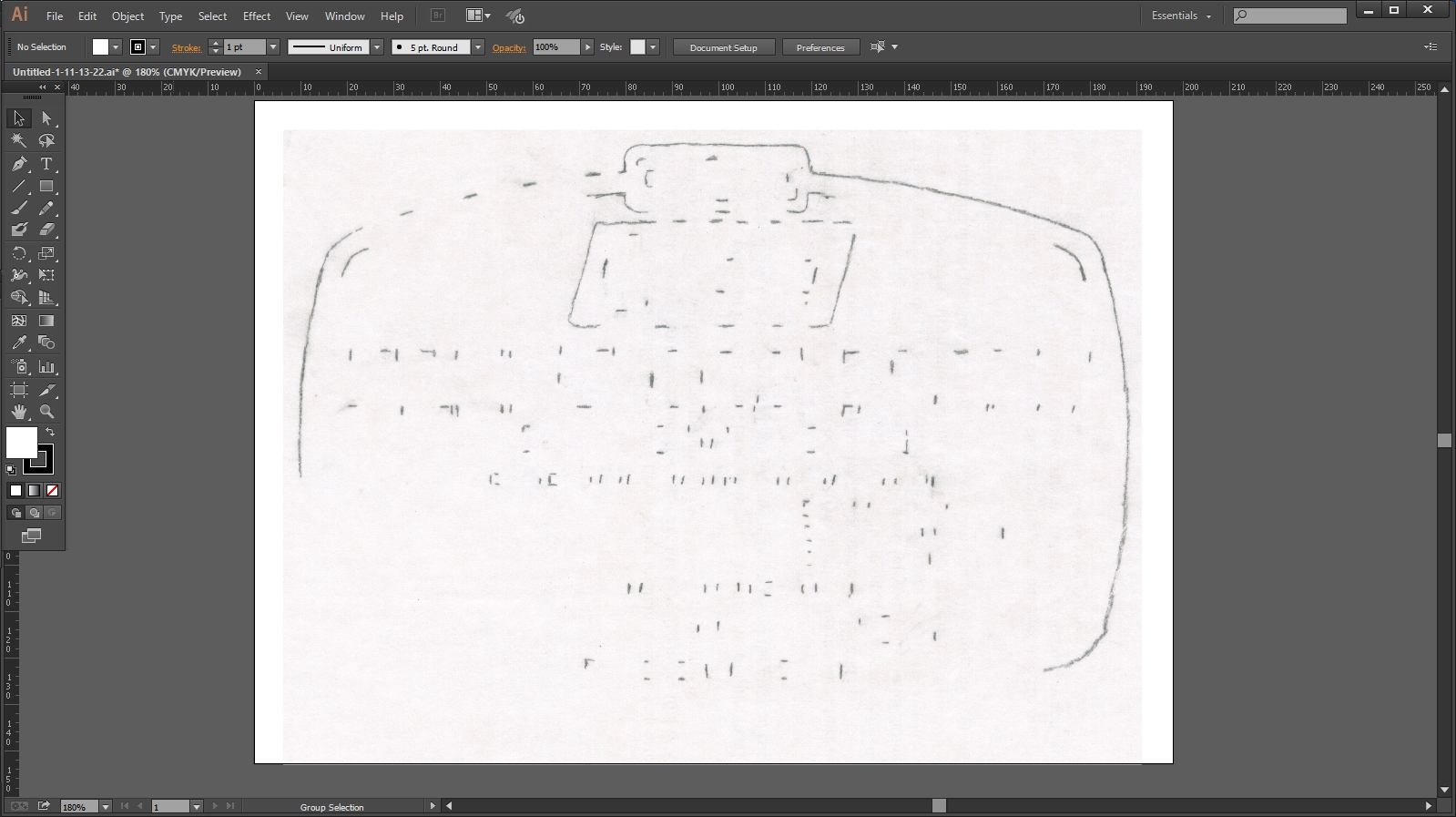Select the Line Segment tool
1456x817 pixels.
click(19, 186)
